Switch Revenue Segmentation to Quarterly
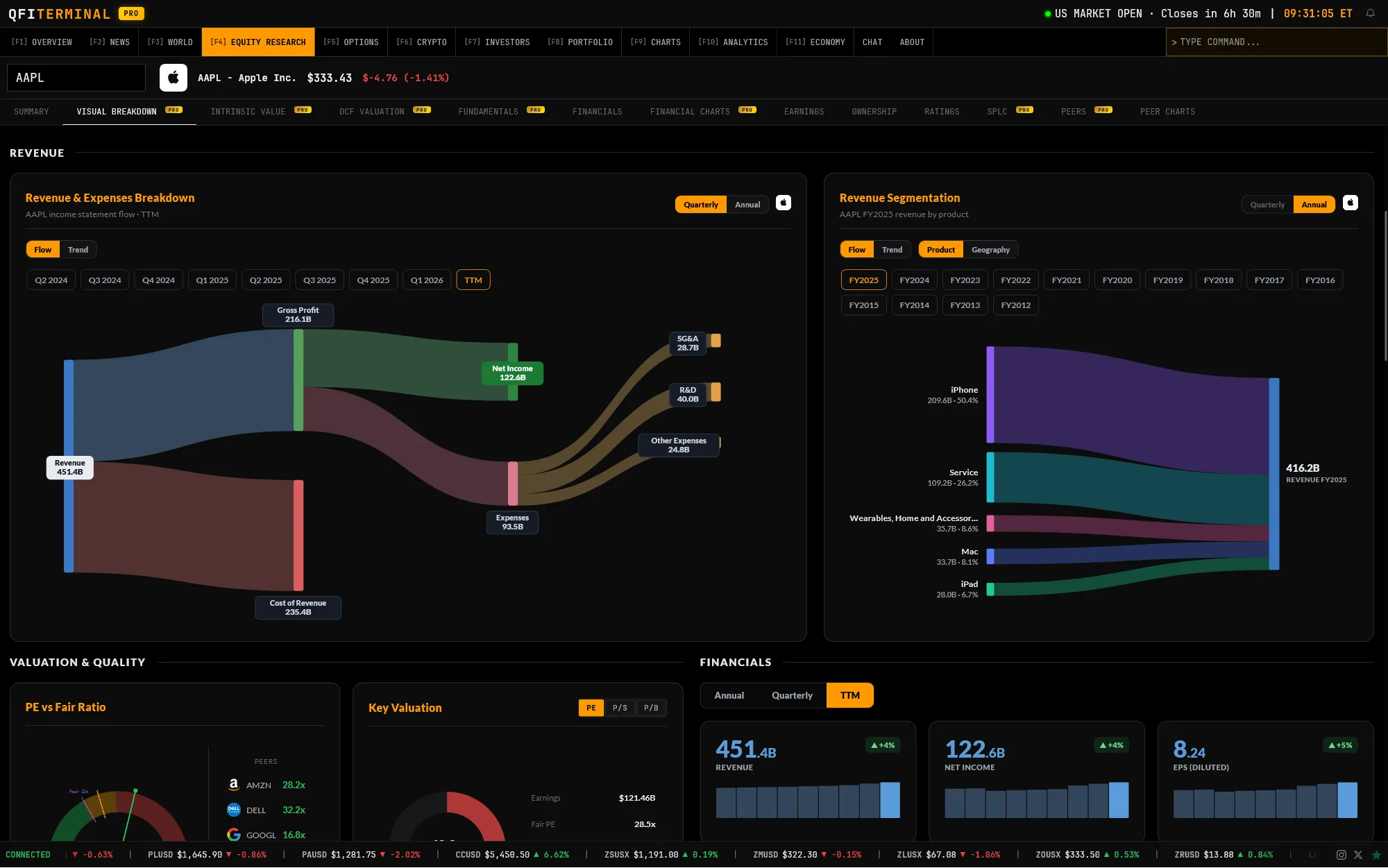1388x868 pixels. (x=1267, y=205)
